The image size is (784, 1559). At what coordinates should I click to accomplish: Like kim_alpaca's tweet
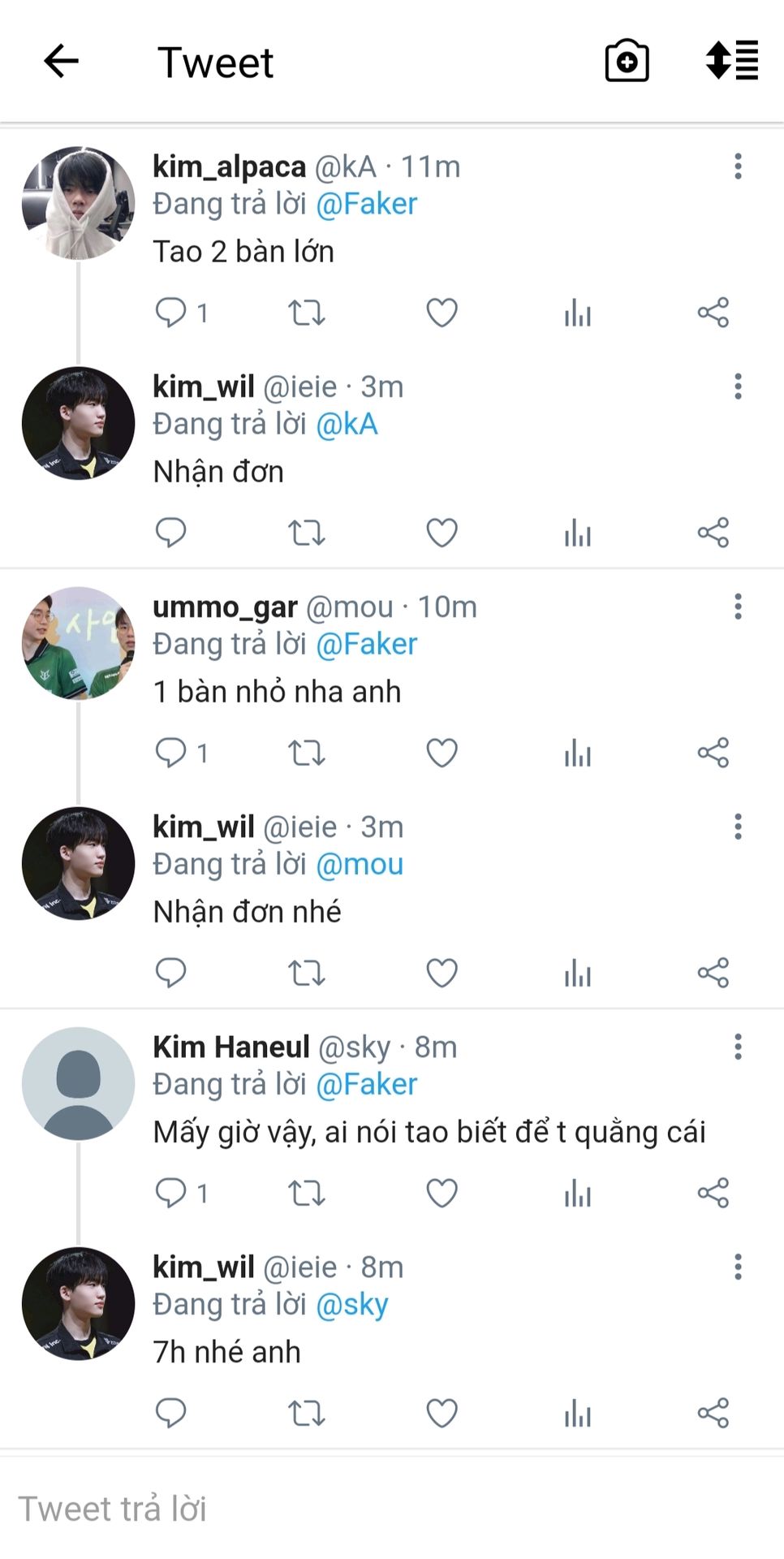tap(442, 313)
